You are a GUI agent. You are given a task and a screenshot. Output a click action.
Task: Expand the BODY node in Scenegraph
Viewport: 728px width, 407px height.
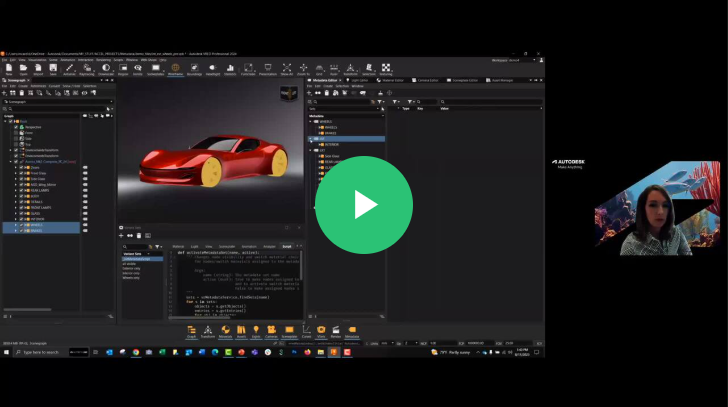pyautogui.click(x=16, y=196)
